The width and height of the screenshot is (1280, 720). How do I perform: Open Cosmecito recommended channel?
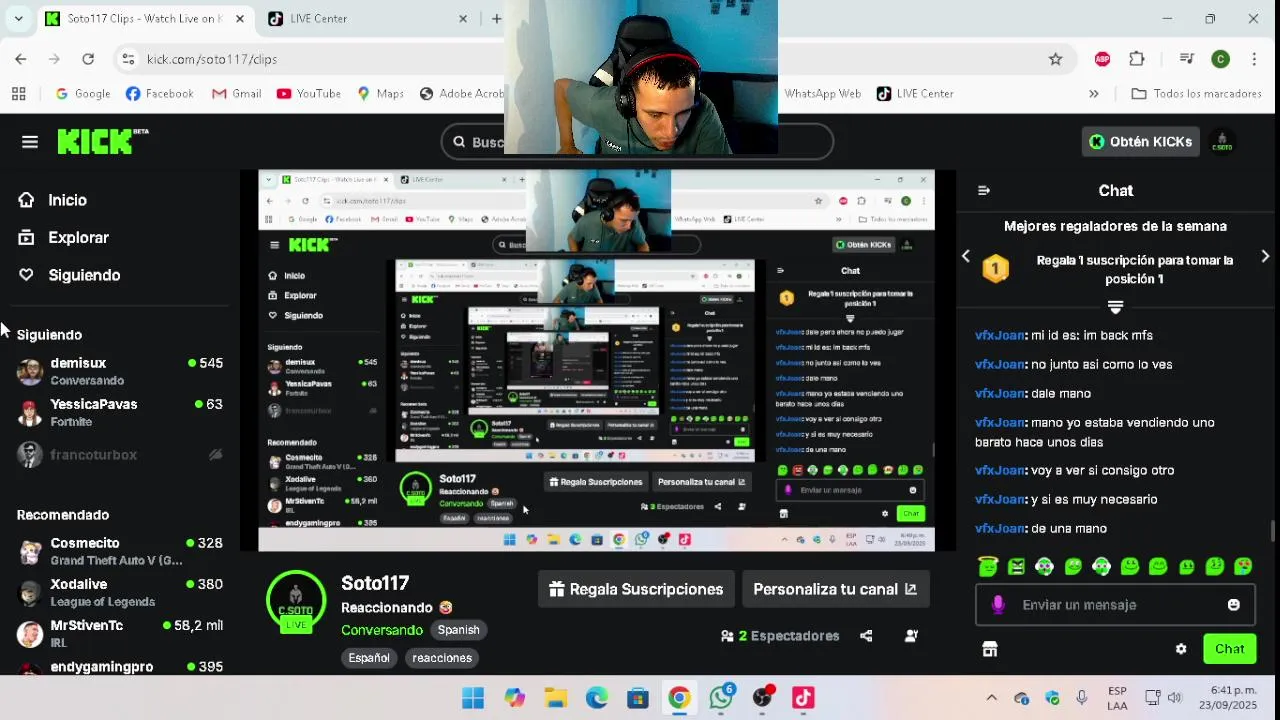tap(120, 551)
